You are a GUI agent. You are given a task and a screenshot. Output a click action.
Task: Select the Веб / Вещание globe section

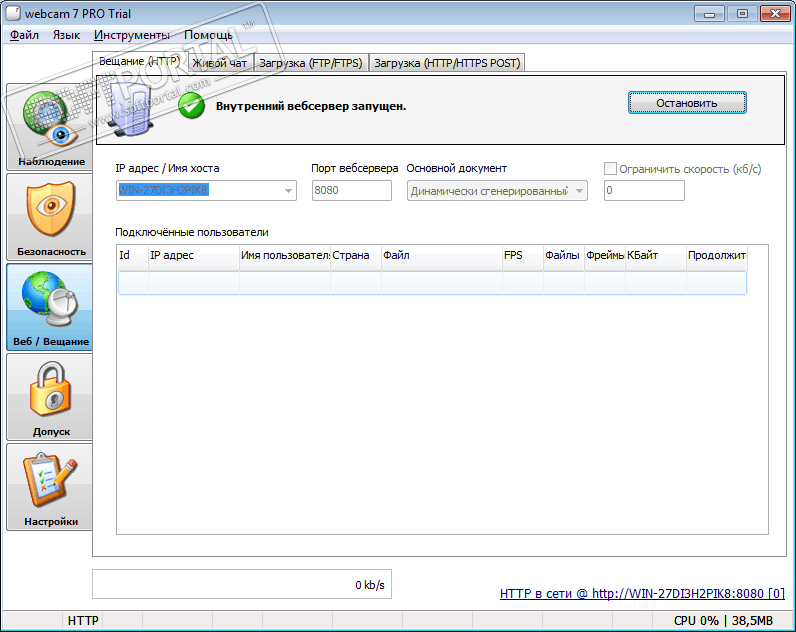pos(49,307)
